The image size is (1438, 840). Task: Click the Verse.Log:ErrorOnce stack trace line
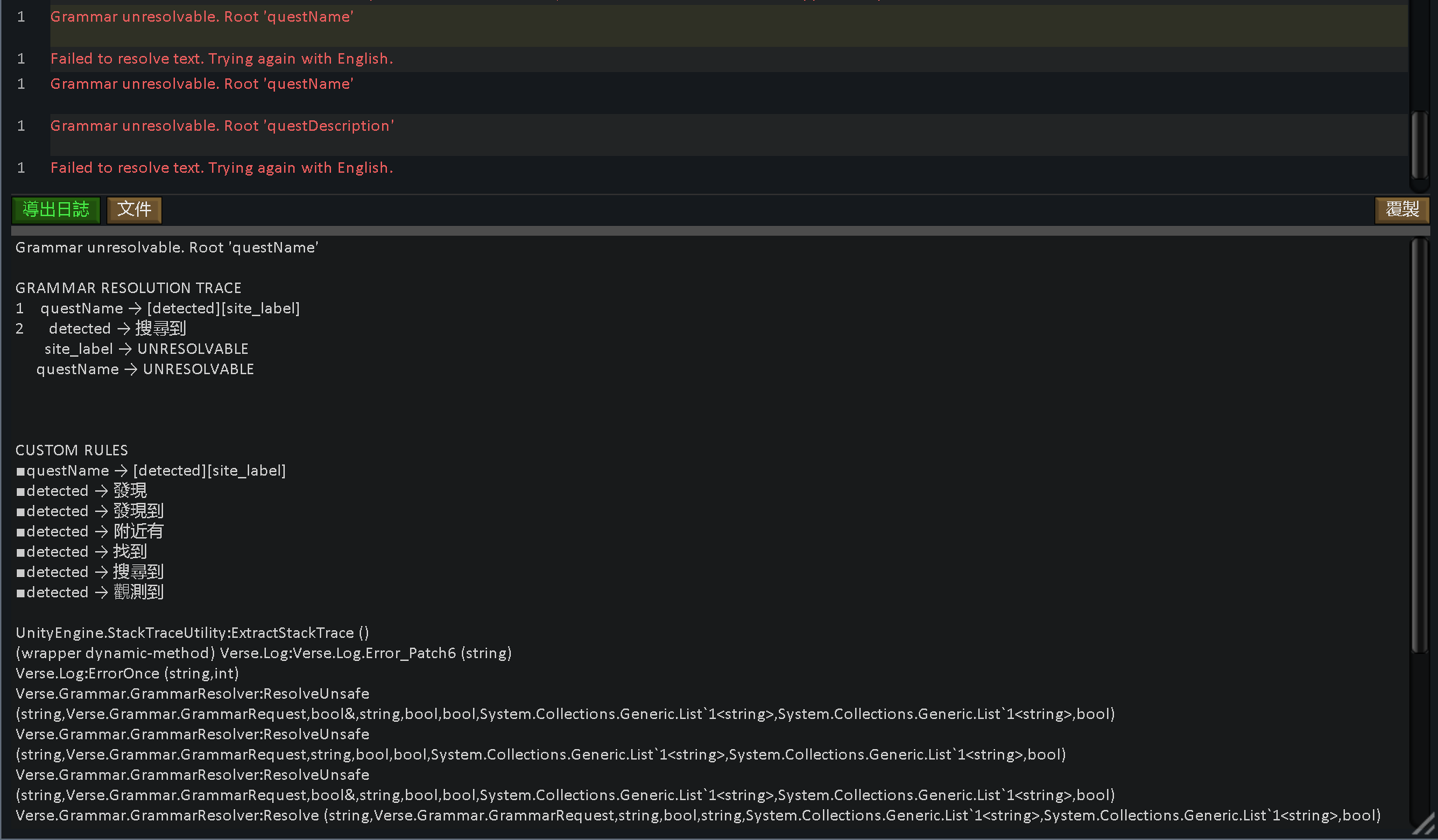(127, 673)
